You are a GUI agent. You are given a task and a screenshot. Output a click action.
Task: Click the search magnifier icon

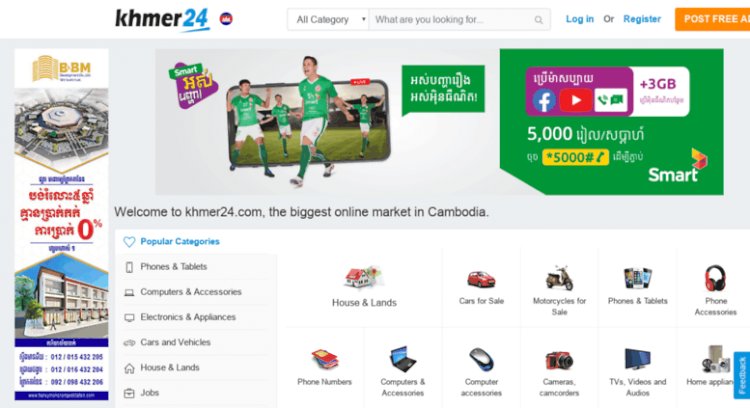539,20
